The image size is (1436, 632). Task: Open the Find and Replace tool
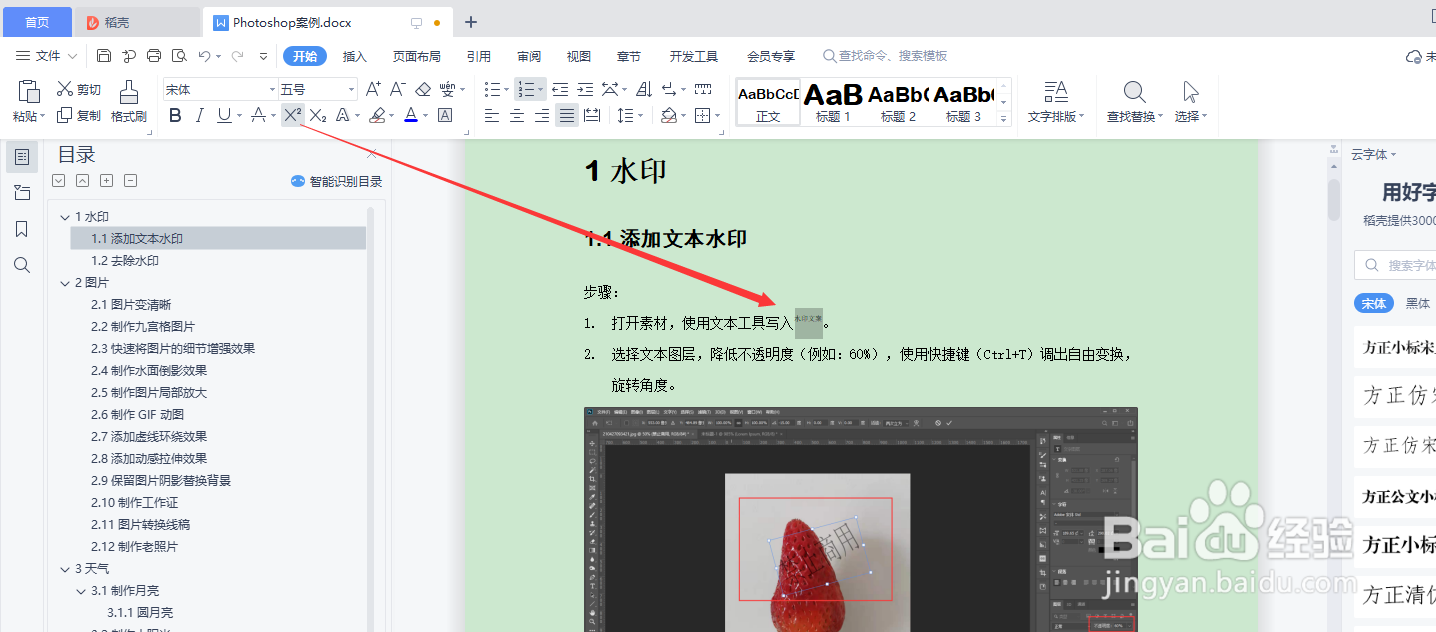click(1133, 100)
